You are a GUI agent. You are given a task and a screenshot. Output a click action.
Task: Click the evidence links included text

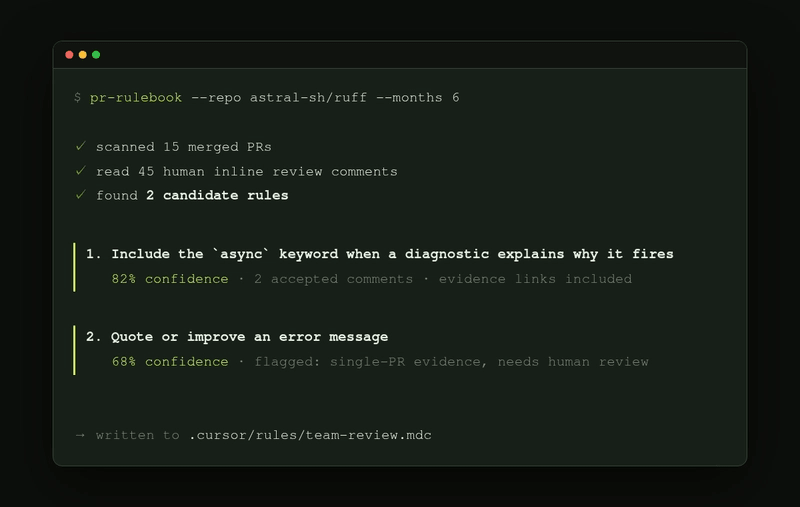coord(535,279)
